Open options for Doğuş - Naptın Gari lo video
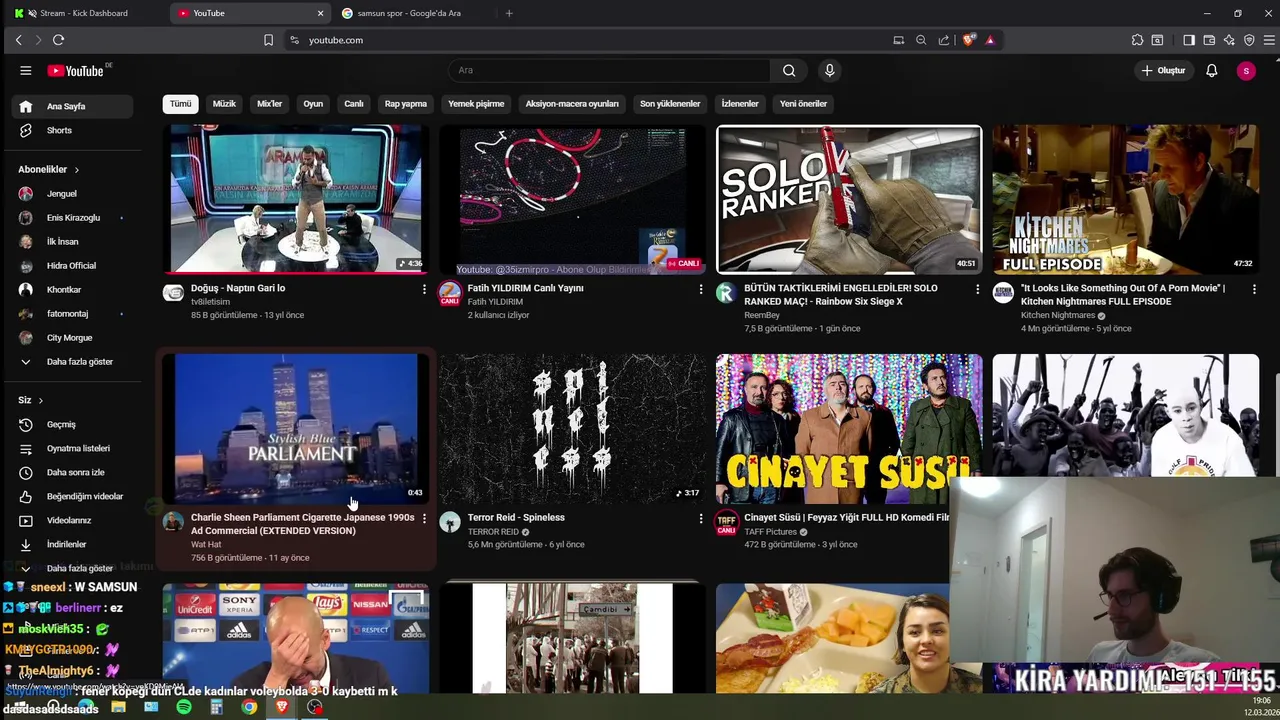1280x720 pixels. [x=424, y=288]
